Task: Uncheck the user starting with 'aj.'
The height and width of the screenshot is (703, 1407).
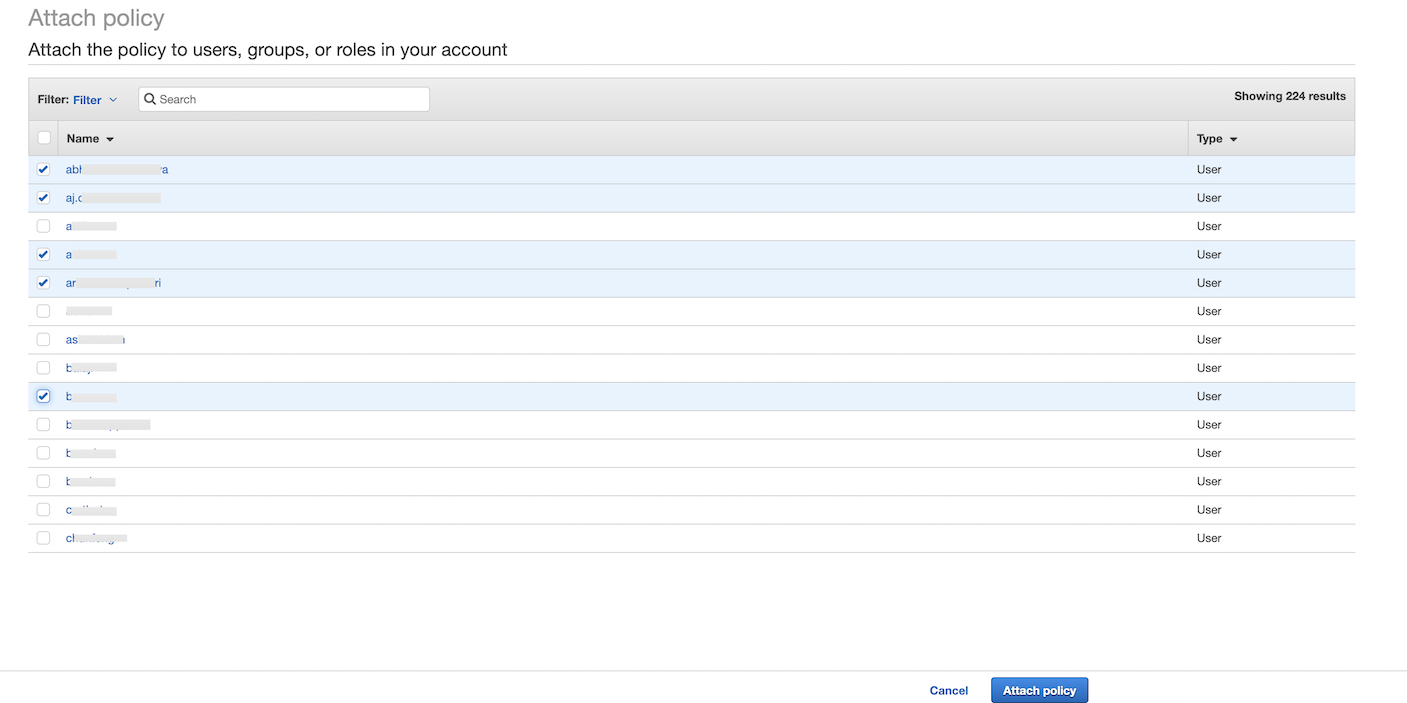Action: pos(43,198)
